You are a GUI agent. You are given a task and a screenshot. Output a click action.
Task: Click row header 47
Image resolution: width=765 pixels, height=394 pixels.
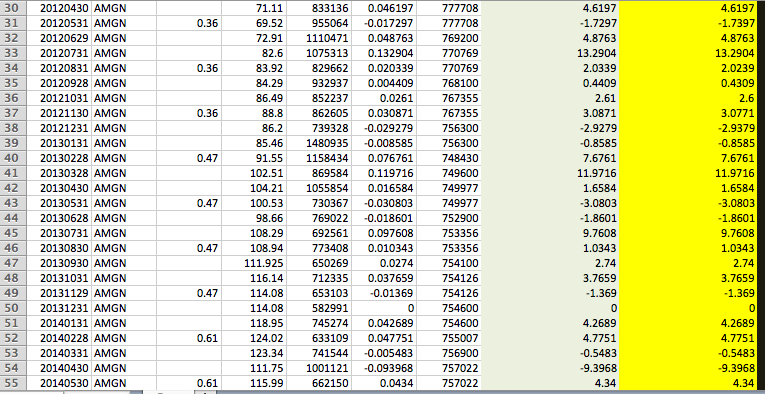(13, 263)
